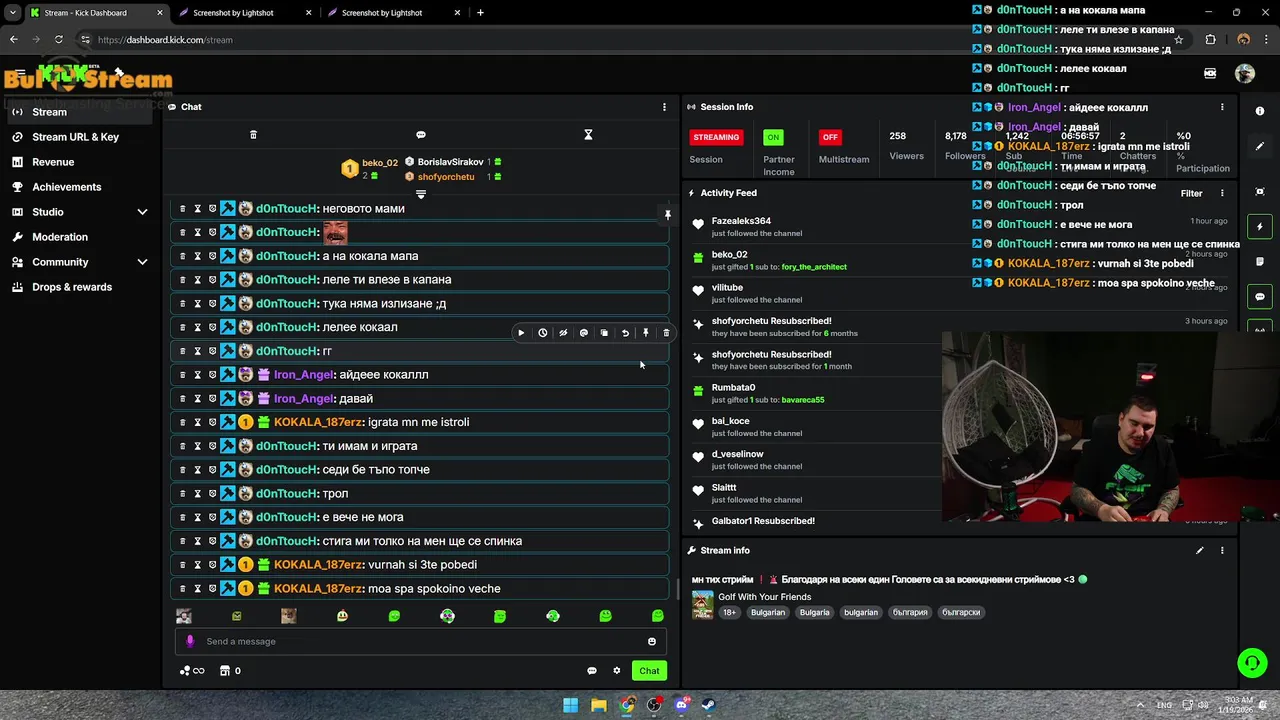Open the Moderation sidebar item

[82, 237]
